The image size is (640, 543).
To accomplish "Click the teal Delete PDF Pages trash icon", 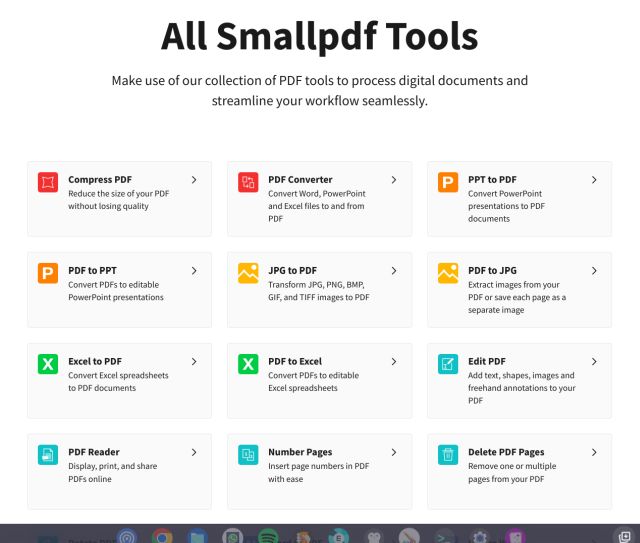I will (x=448, y=454).
